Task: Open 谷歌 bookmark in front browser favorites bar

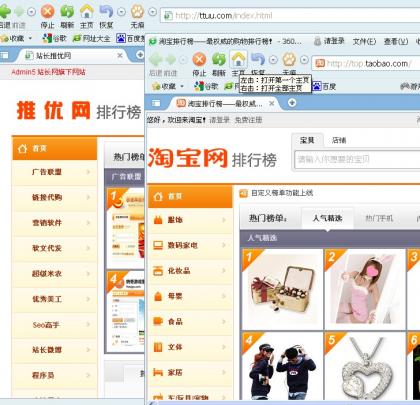Action: pos(206,86)
